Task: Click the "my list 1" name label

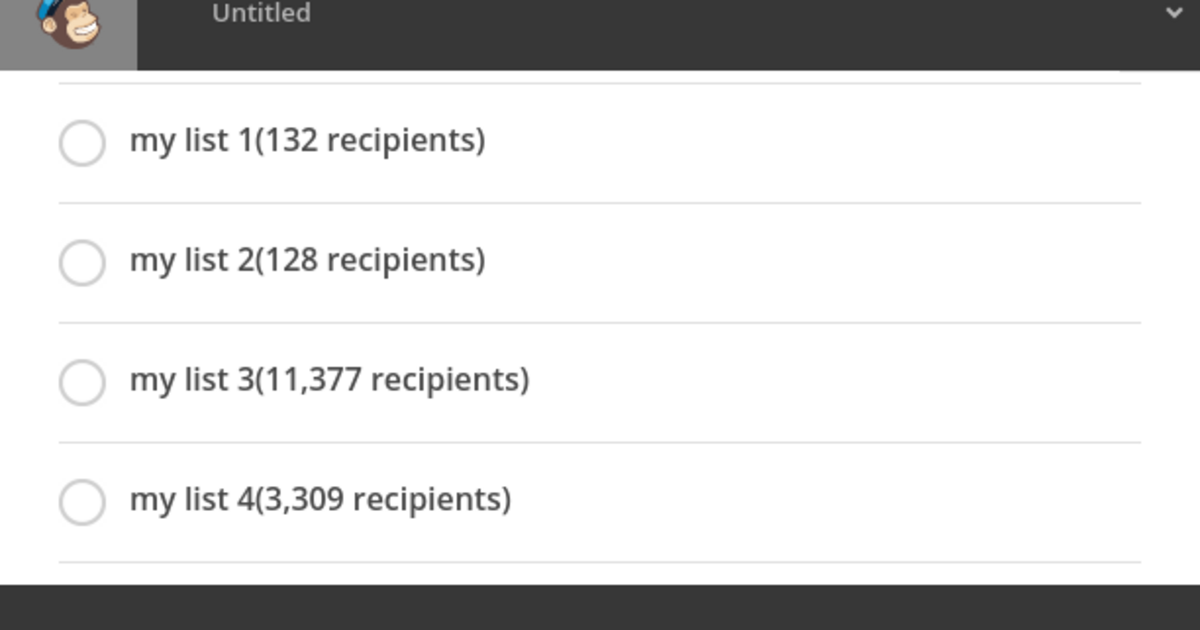Action: (191, 140)
